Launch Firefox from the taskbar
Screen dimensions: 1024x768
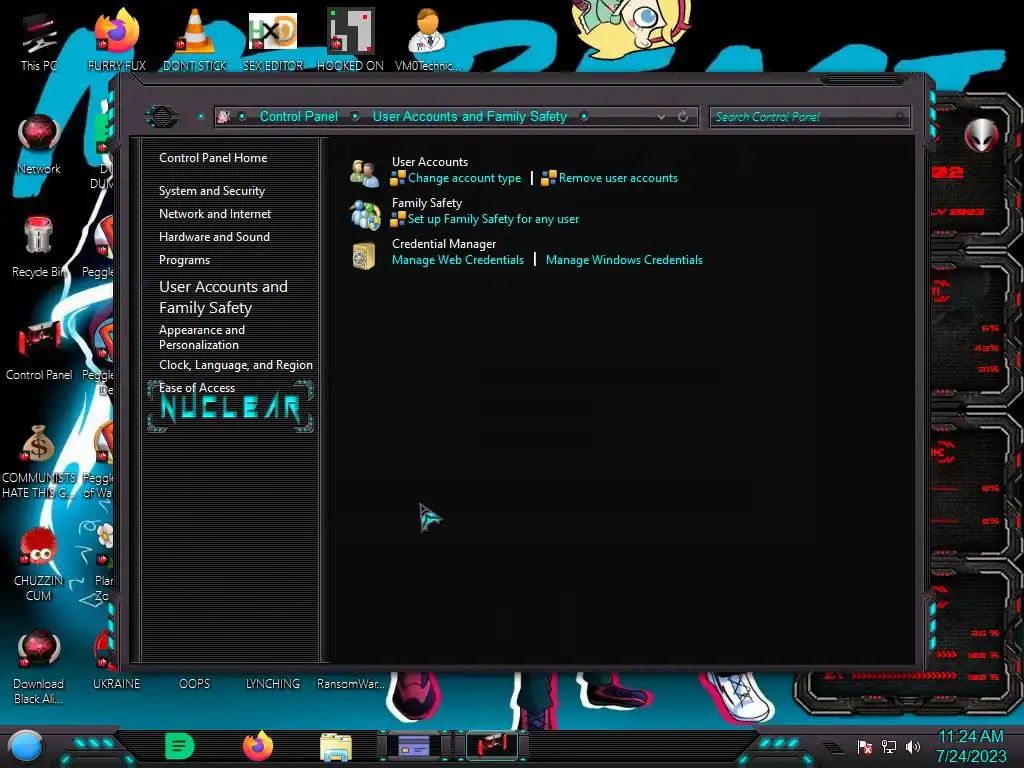tap(258, 746)
